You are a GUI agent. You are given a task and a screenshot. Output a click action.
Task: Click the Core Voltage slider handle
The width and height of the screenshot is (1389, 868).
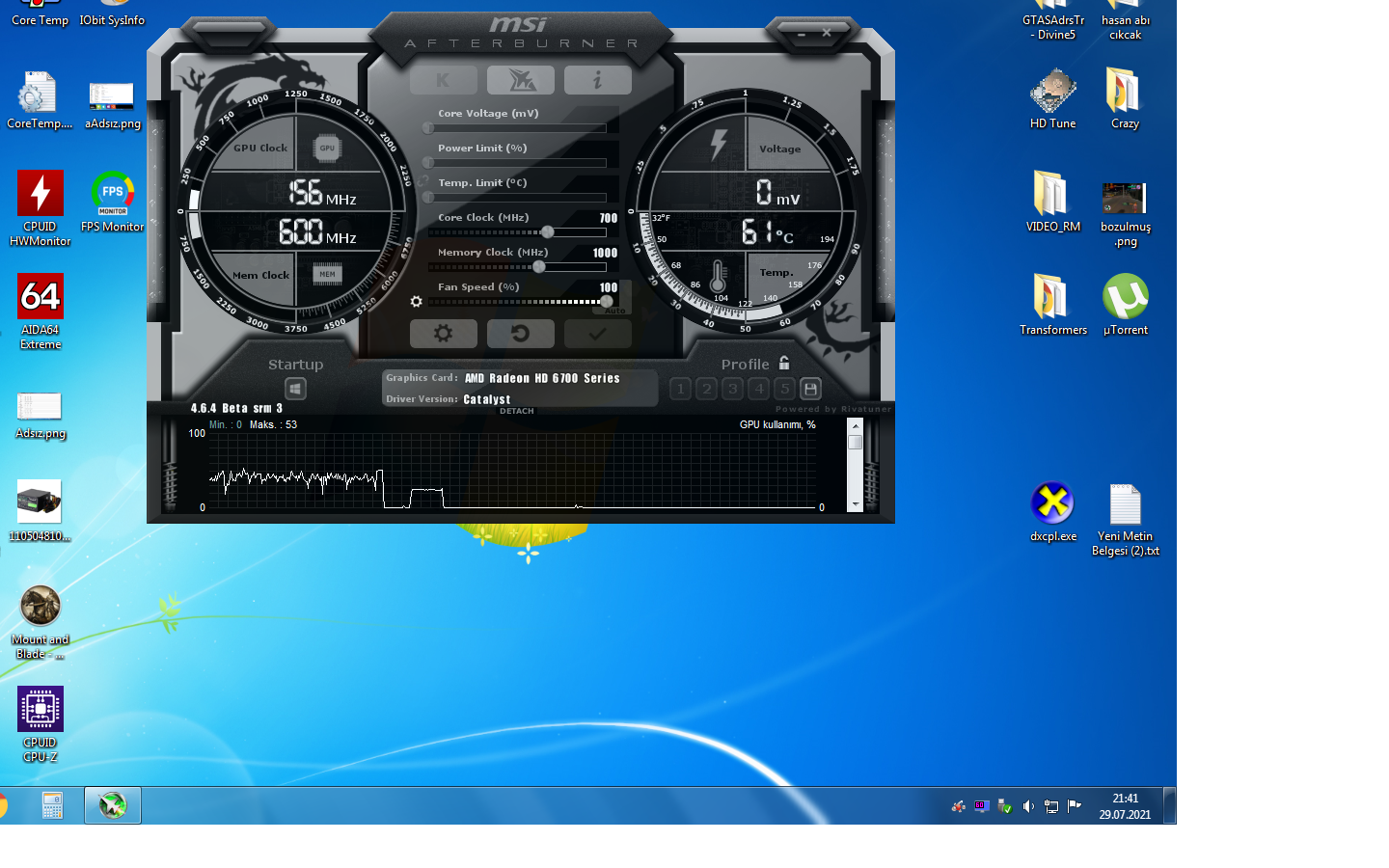pyautogui.click(x=428, y=128)
